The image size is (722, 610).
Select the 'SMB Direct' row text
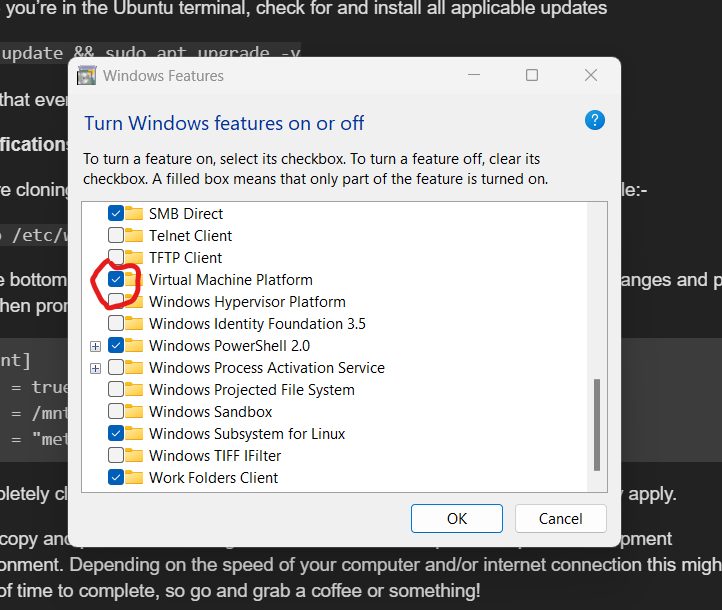(186, 214)
